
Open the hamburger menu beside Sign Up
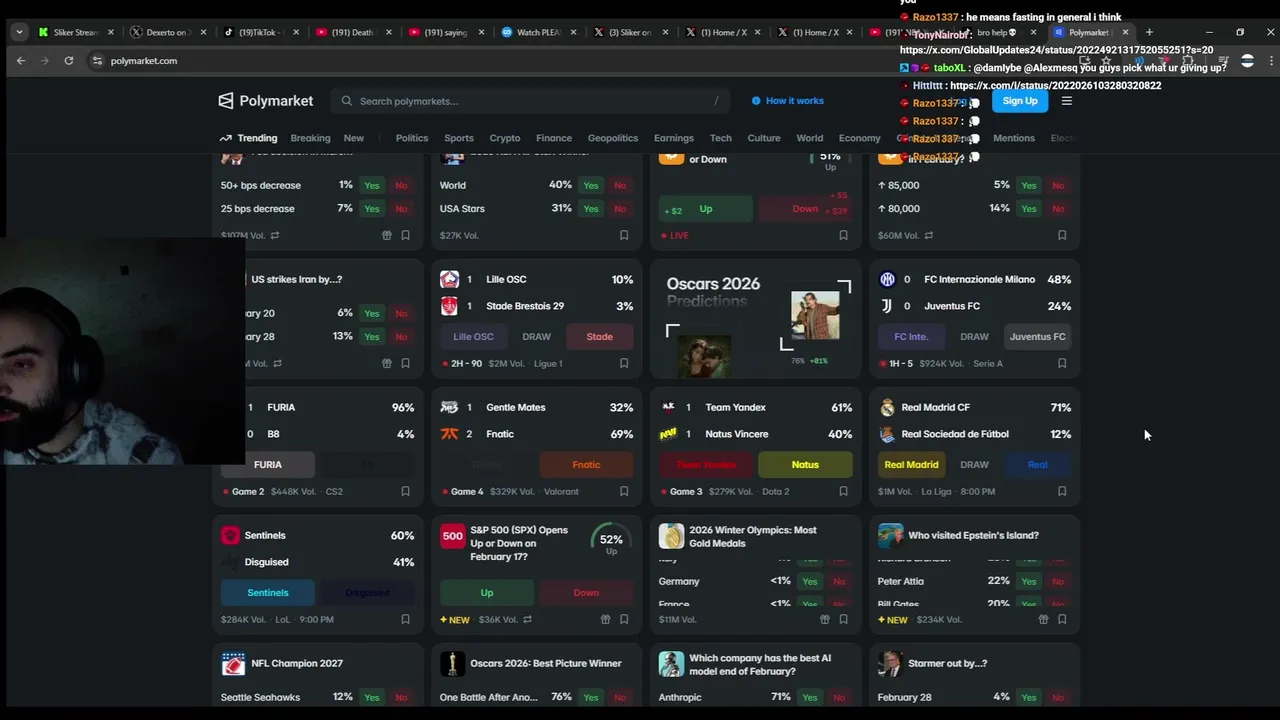(x=1066, y=101)
